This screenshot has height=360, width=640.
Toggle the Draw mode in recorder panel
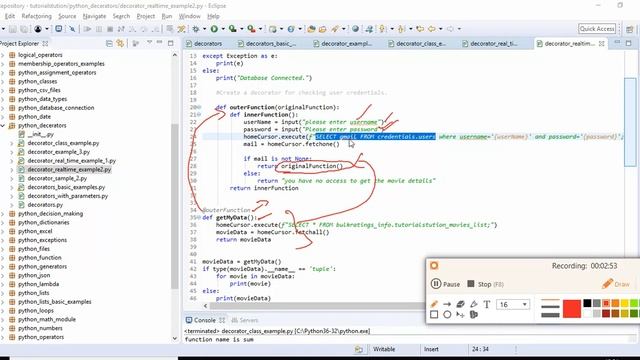616,284
